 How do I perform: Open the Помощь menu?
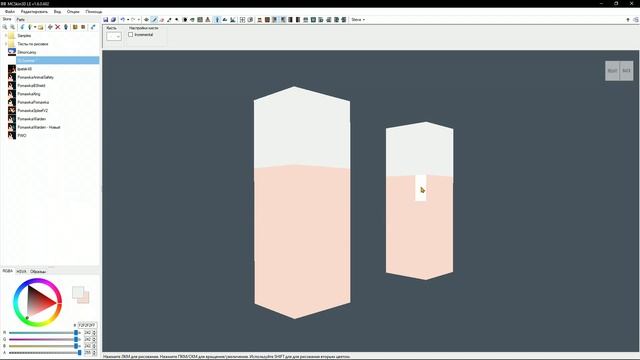[x=93, y=11]
